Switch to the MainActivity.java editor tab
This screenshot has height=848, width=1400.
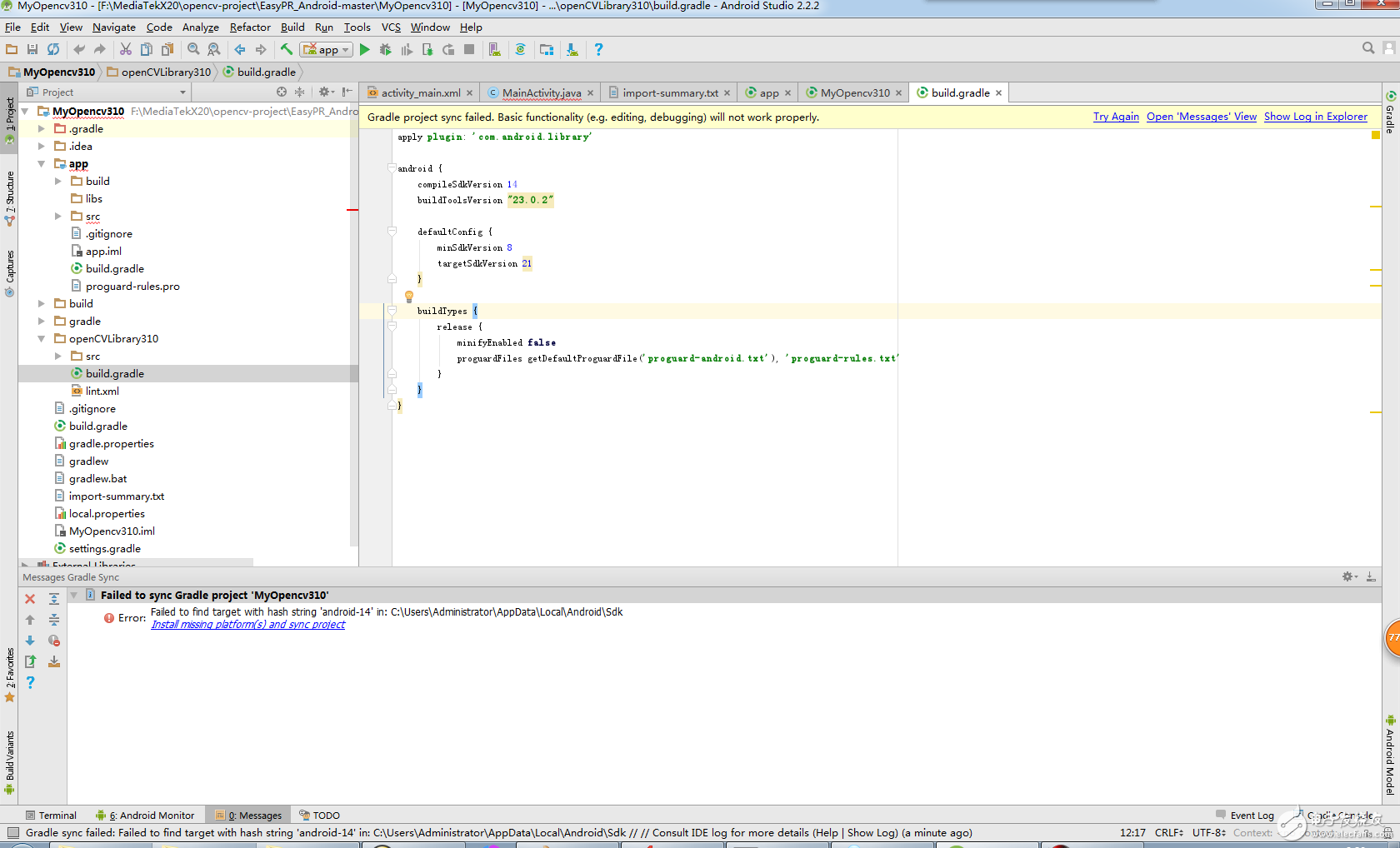pos(541,93)
